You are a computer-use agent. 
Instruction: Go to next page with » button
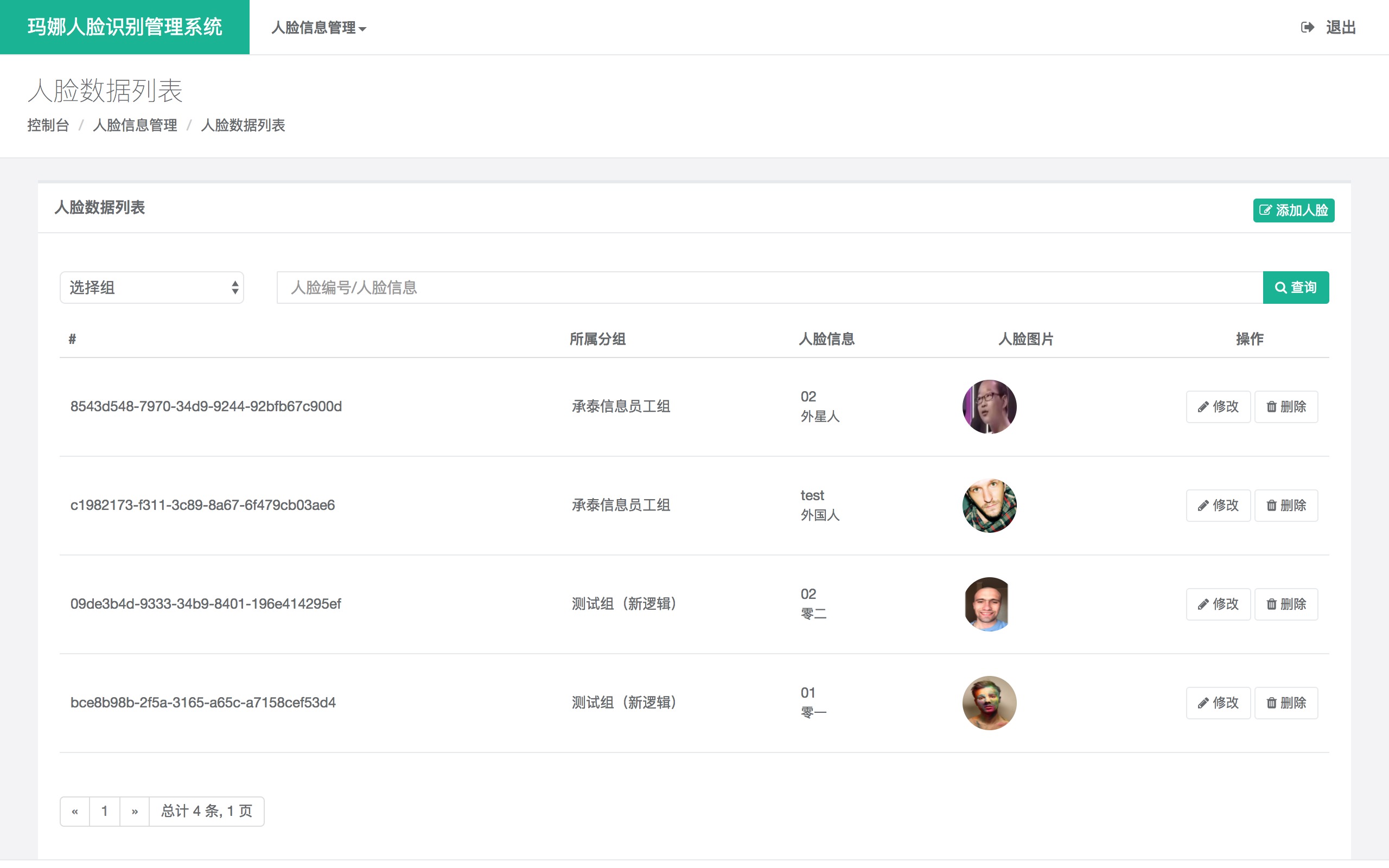pos(135,811)
